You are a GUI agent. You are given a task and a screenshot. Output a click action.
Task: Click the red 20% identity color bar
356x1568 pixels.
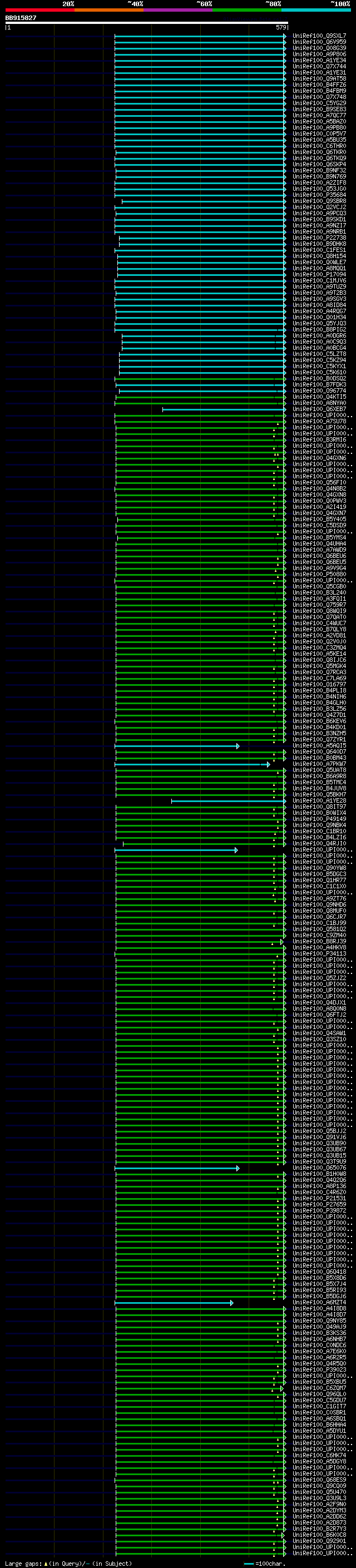pos(39,10)
